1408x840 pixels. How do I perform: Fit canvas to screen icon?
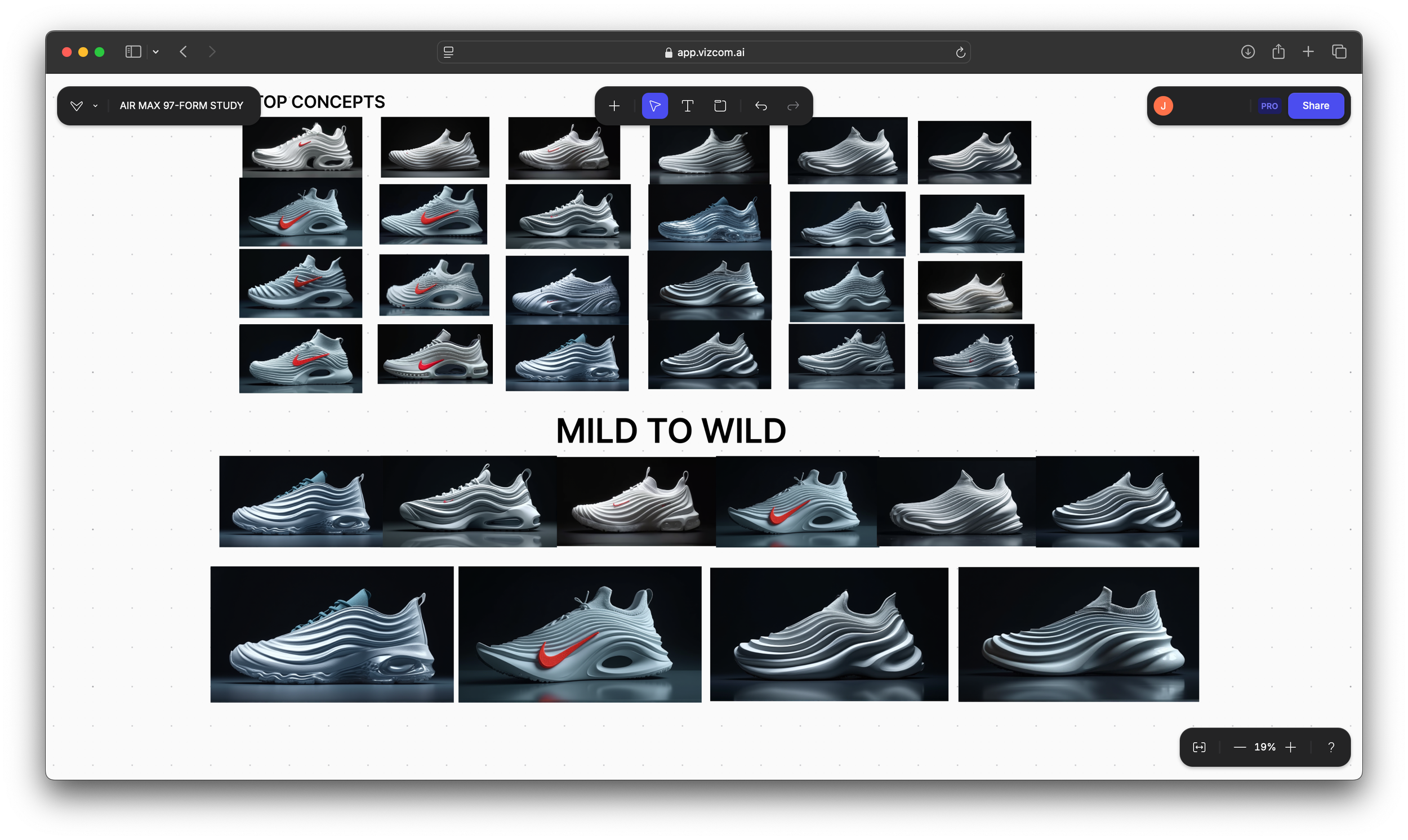pos(1198,747)
